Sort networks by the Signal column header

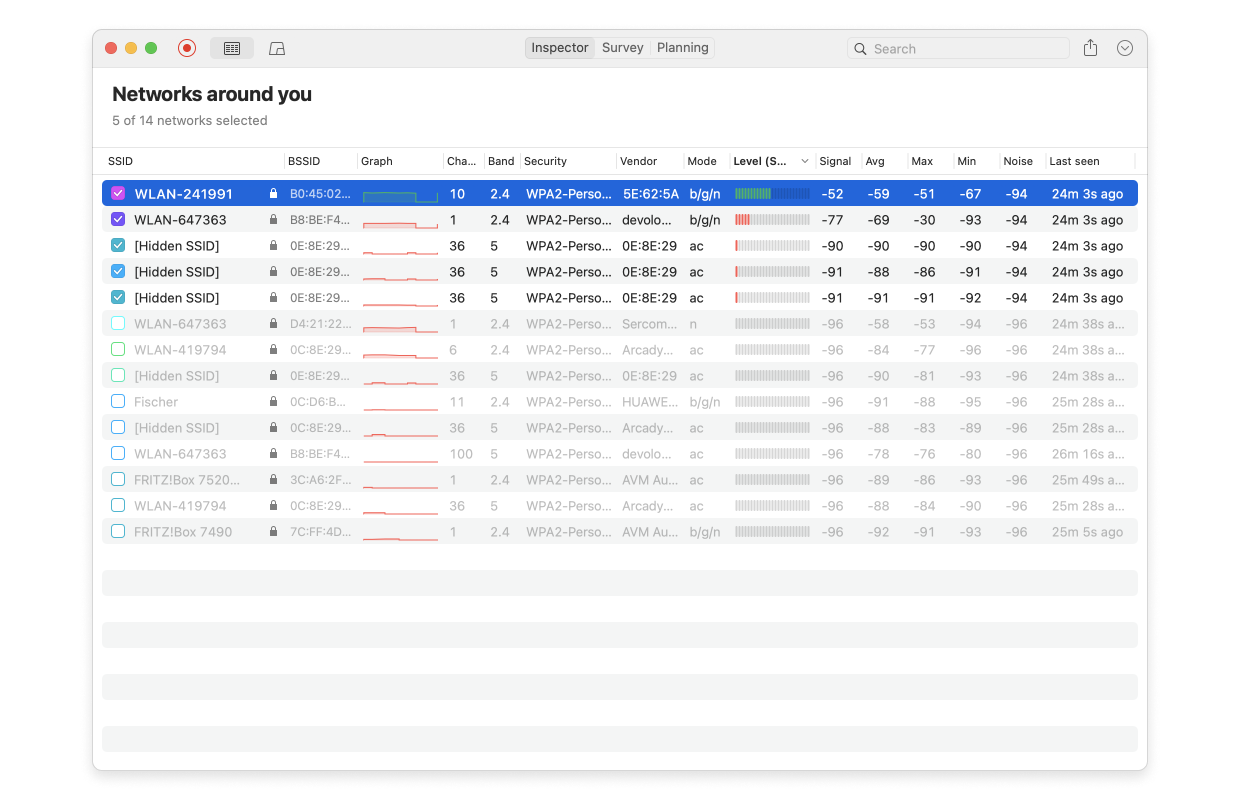click(835, 161)
